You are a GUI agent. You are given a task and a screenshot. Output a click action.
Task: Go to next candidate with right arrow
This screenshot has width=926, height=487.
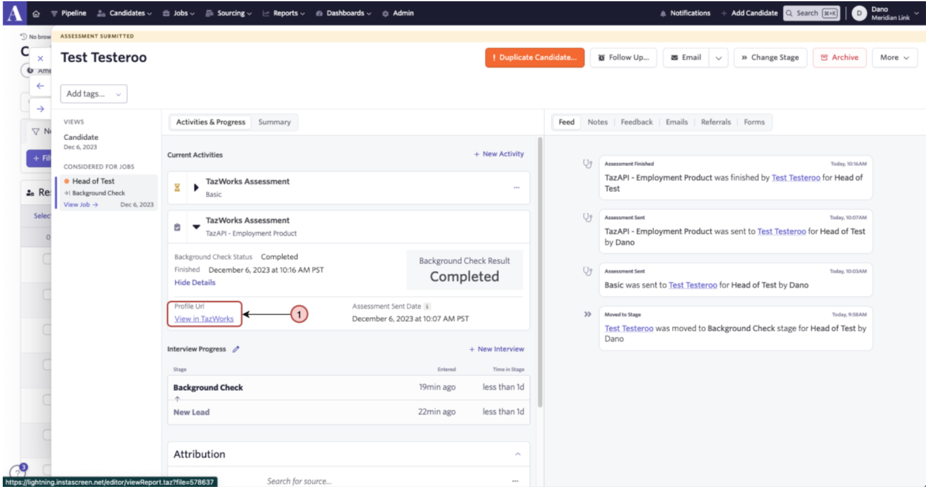click(40, 109)
